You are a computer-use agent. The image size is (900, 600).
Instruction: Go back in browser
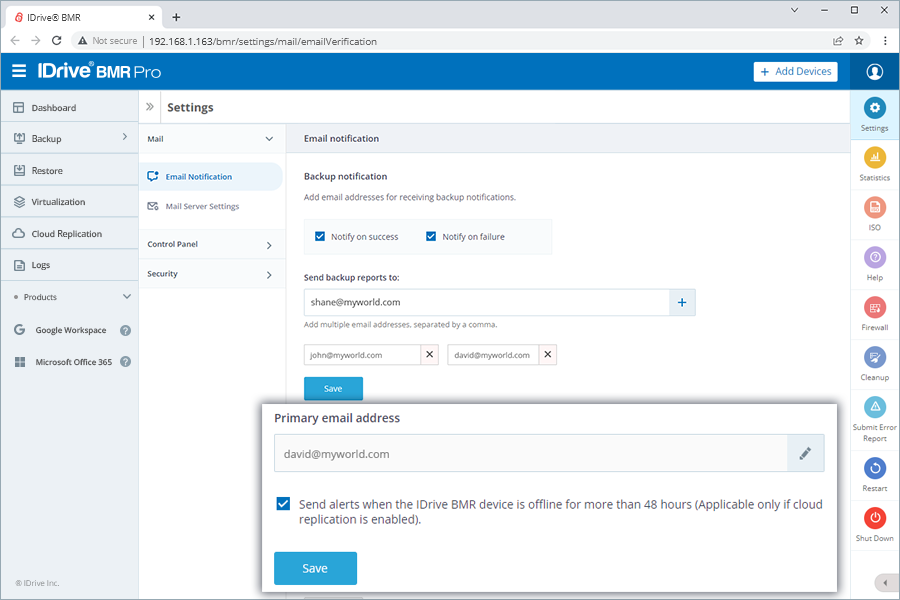coord(15,41)
